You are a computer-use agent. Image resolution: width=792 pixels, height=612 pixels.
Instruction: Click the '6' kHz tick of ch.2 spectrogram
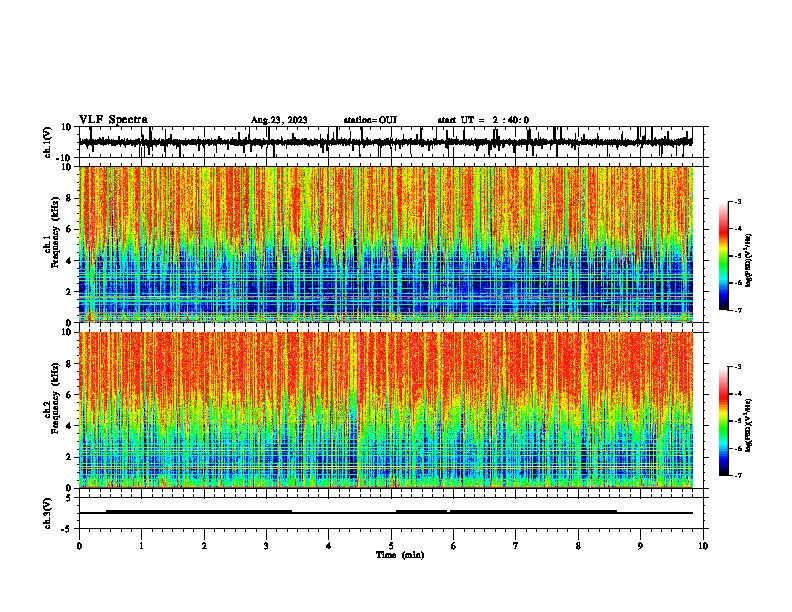coord(69,395)
